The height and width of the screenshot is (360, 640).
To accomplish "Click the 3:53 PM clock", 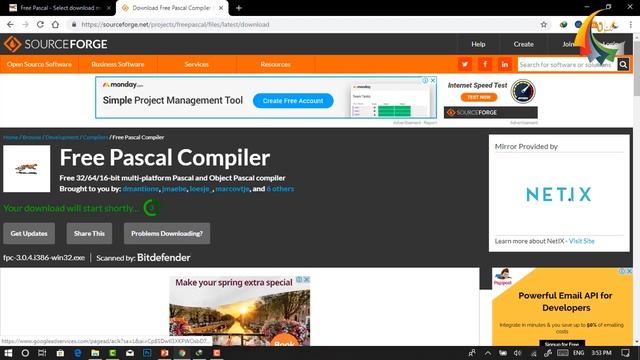I will 601,353.
